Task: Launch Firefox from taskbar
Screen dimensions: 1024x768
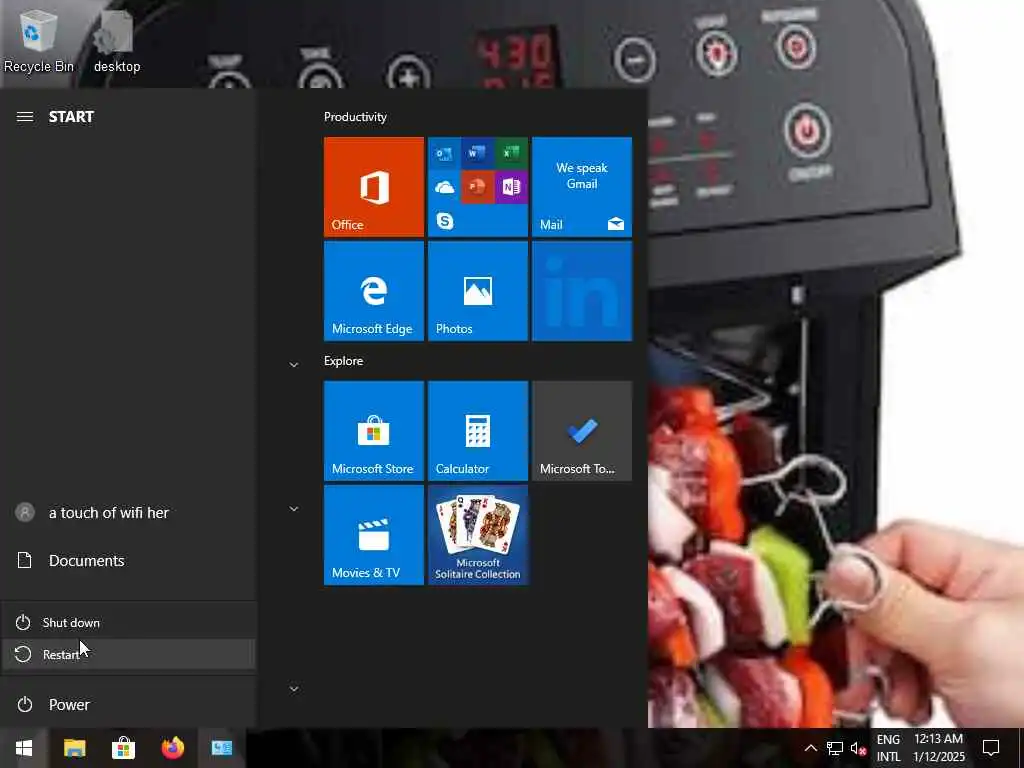Action: (172, 748)
